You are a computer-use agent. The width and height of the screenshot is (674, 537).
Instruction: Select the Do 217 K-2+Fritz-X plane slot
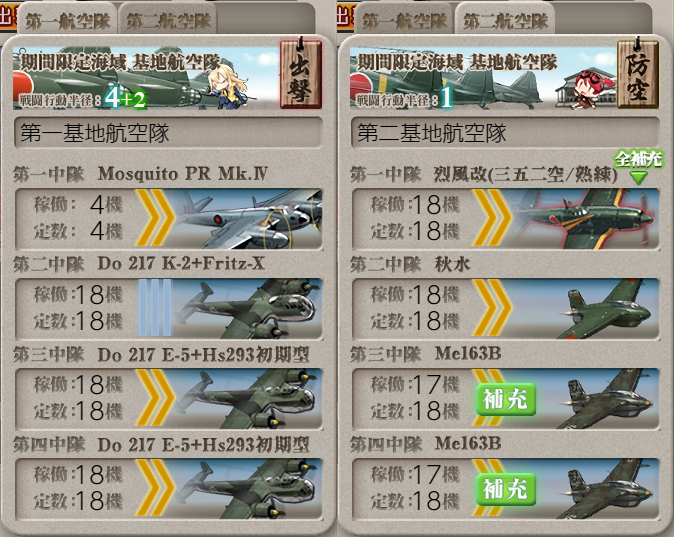(169, 309)
